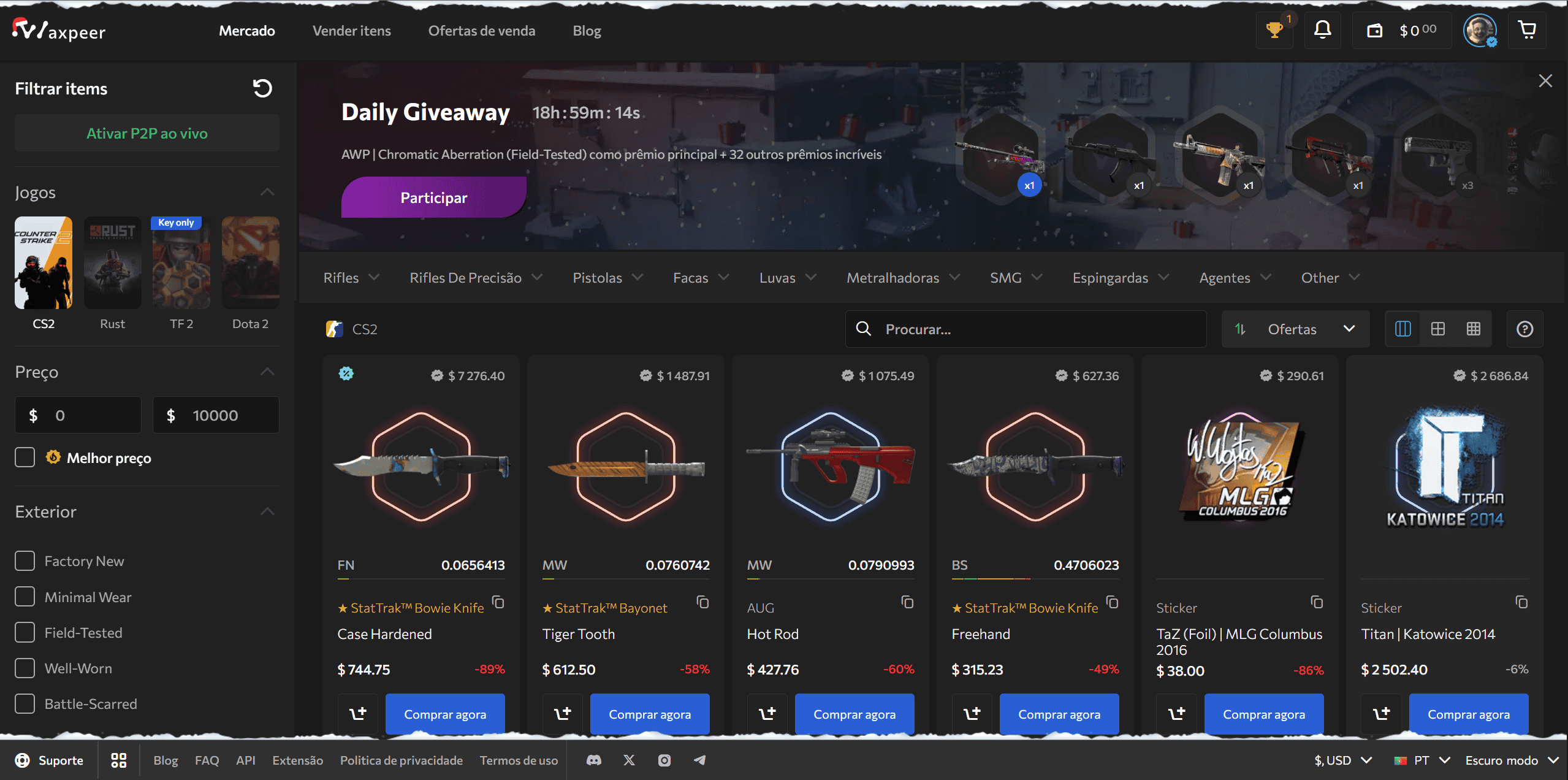
Task: Check the Field-Tested exterior filter
Action: pyautogui.click(x=25, y=632)
